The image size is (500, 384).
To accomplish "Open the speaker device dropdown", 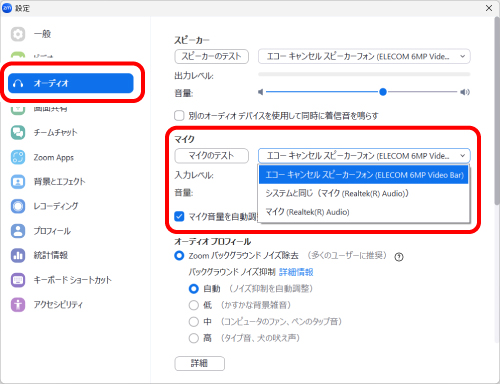I will tap(364, 56).
